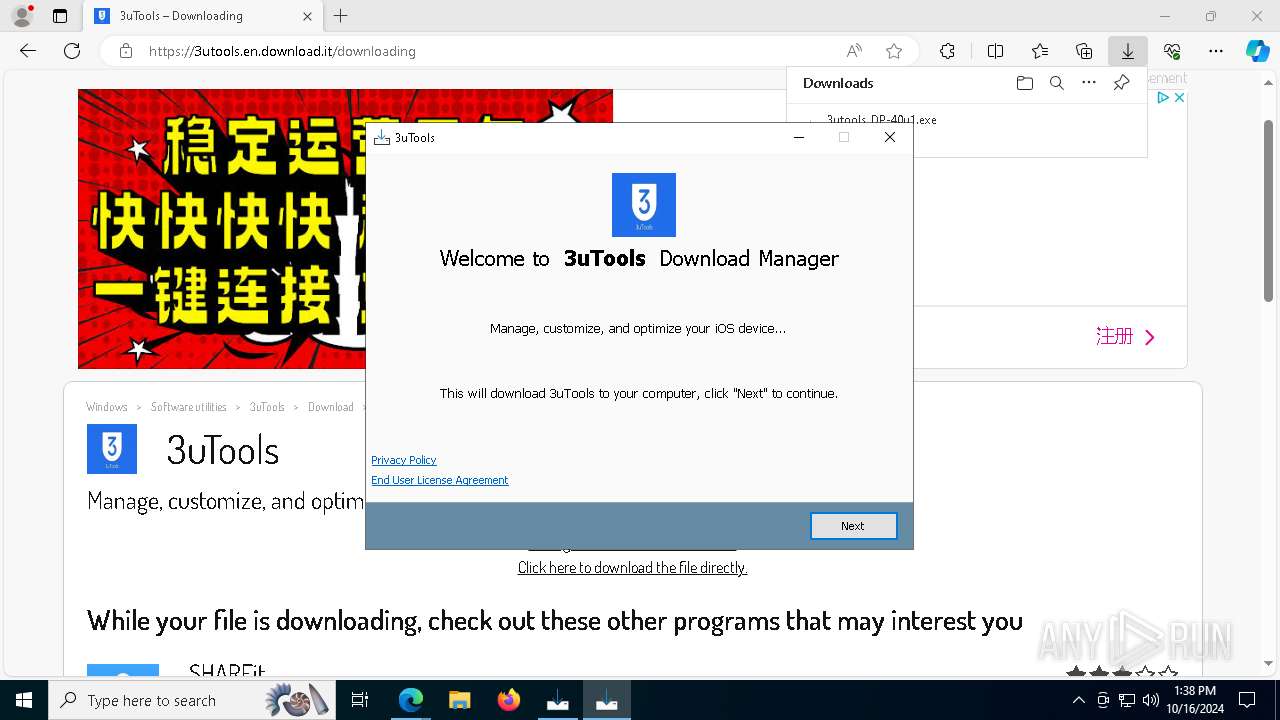Click the taskbar search box
Viewport: 1280px width, 720px height.
[192, 700]
